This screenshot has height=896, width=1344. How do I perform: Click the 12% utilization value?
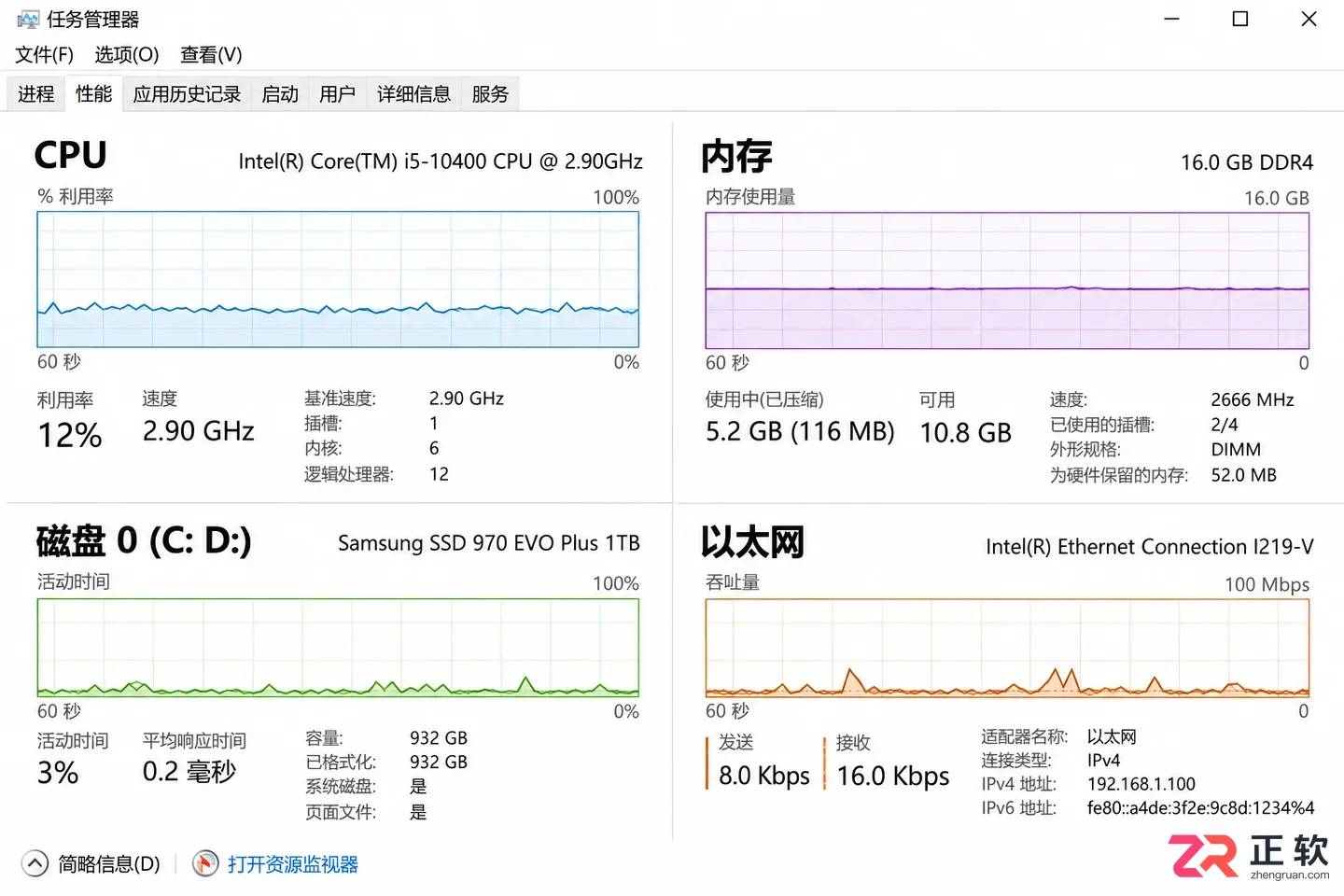70,435
